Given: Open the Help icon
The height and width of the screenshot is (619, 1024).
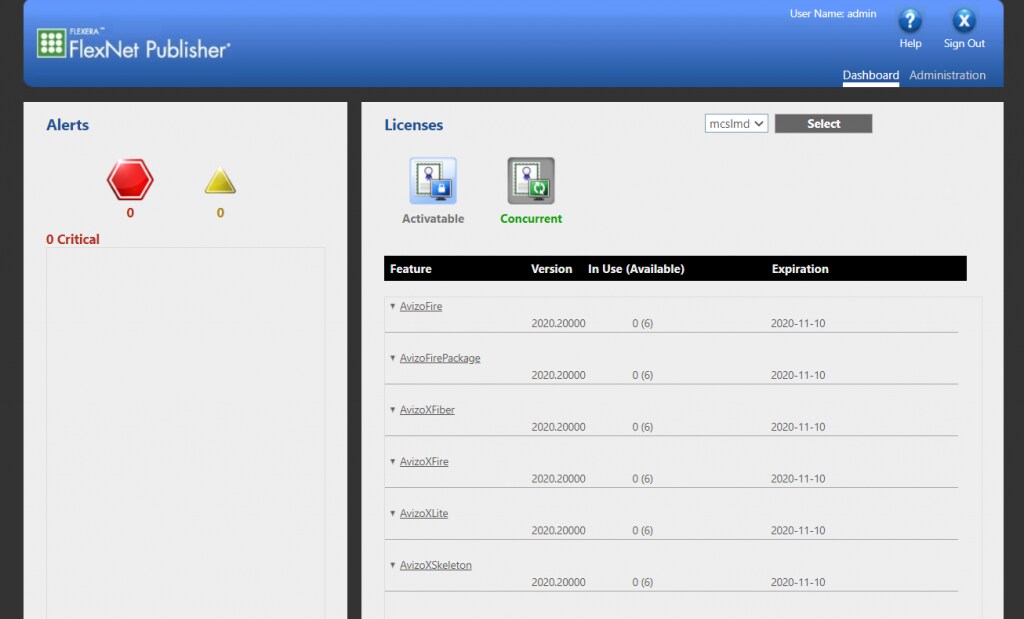Looking at the screenshot, I should (x=909, y=21).
